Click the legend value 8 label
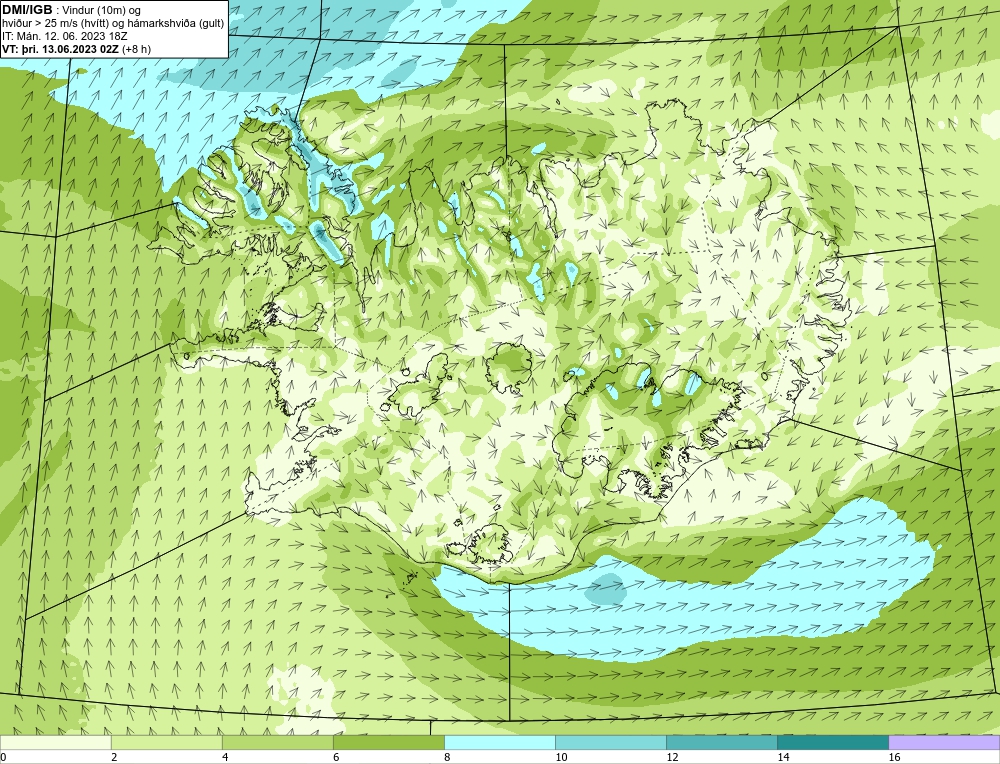This screenshot has height=764, width=1000. pos(447,757)
